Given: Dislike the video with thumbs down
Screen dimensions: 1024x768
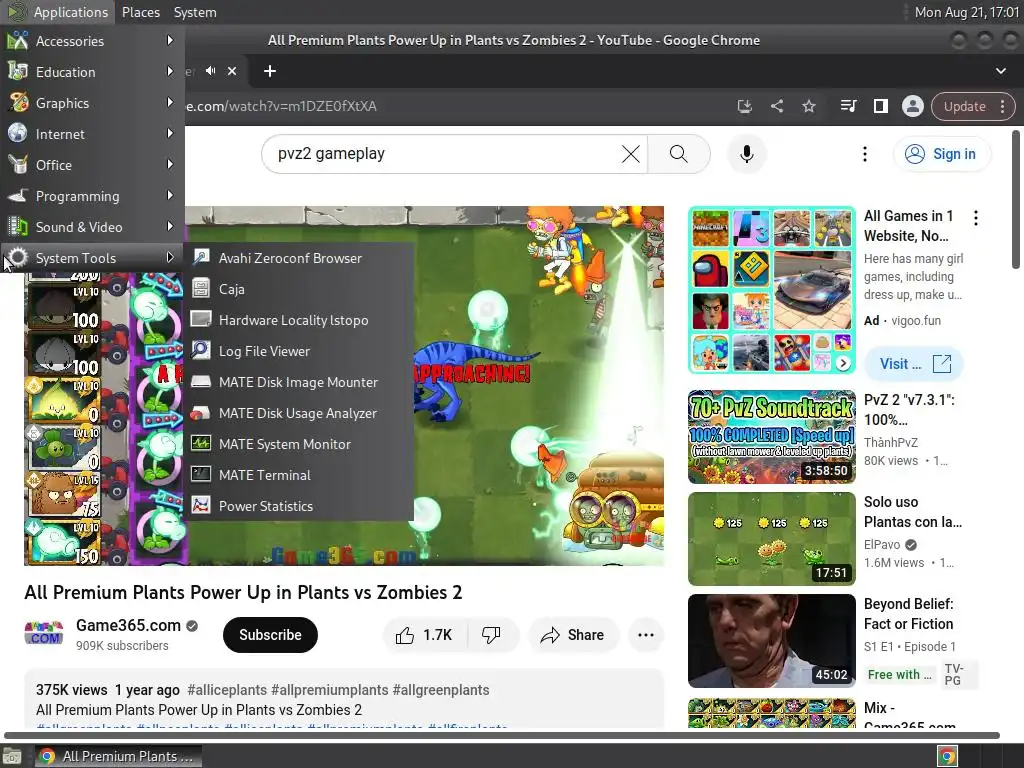Looking at the screenshot, I should point(492,635).
